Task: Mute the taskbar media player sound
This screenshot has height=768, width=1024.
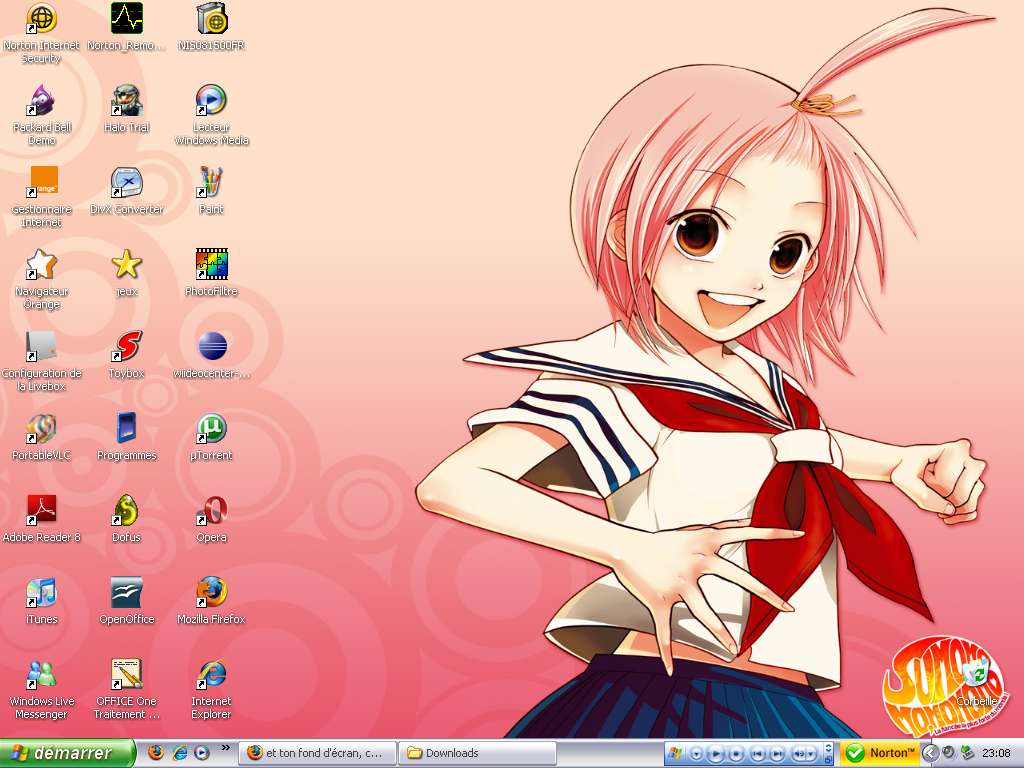Action: point(798,754)
